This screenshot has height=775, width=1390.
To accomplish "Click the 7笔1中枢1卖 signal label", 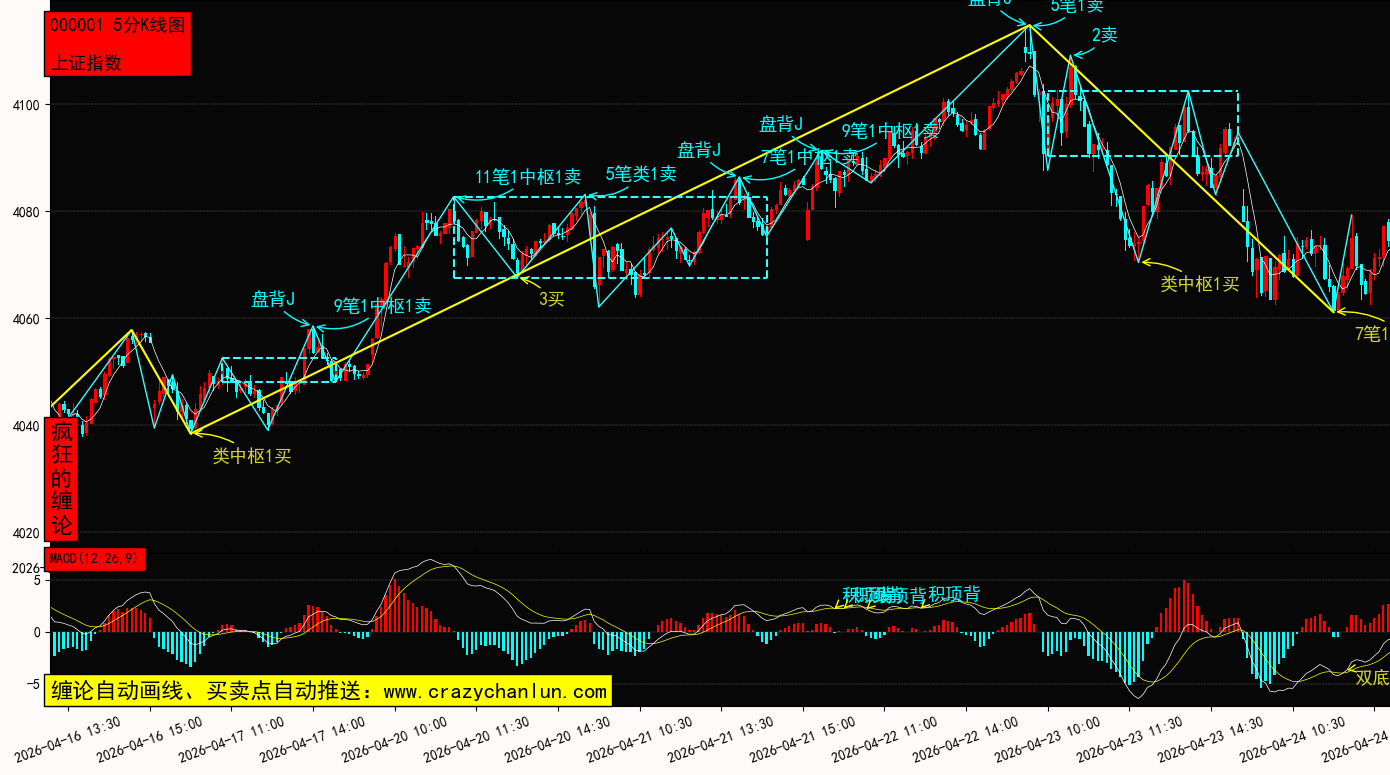I will pos(808,157).
